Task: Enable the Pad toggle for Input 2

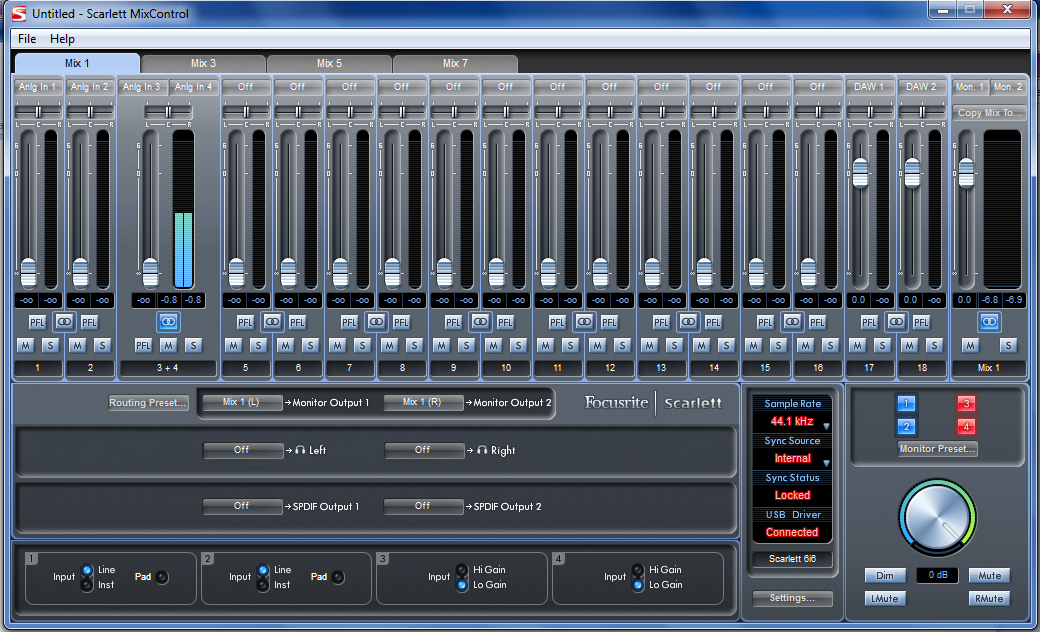Action: (x=339, y=577)
